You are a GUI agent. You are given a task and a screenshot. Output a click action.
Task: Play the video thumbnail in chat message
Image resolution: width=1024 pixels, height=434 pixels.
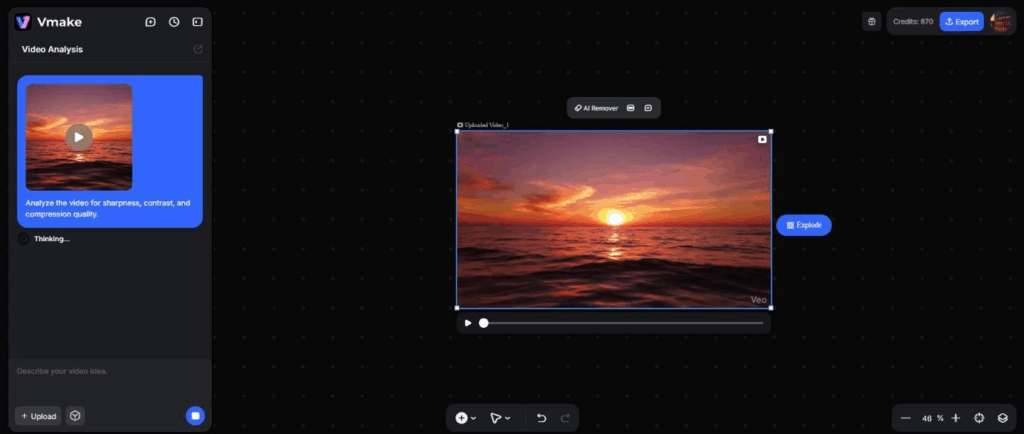(79, 137)
